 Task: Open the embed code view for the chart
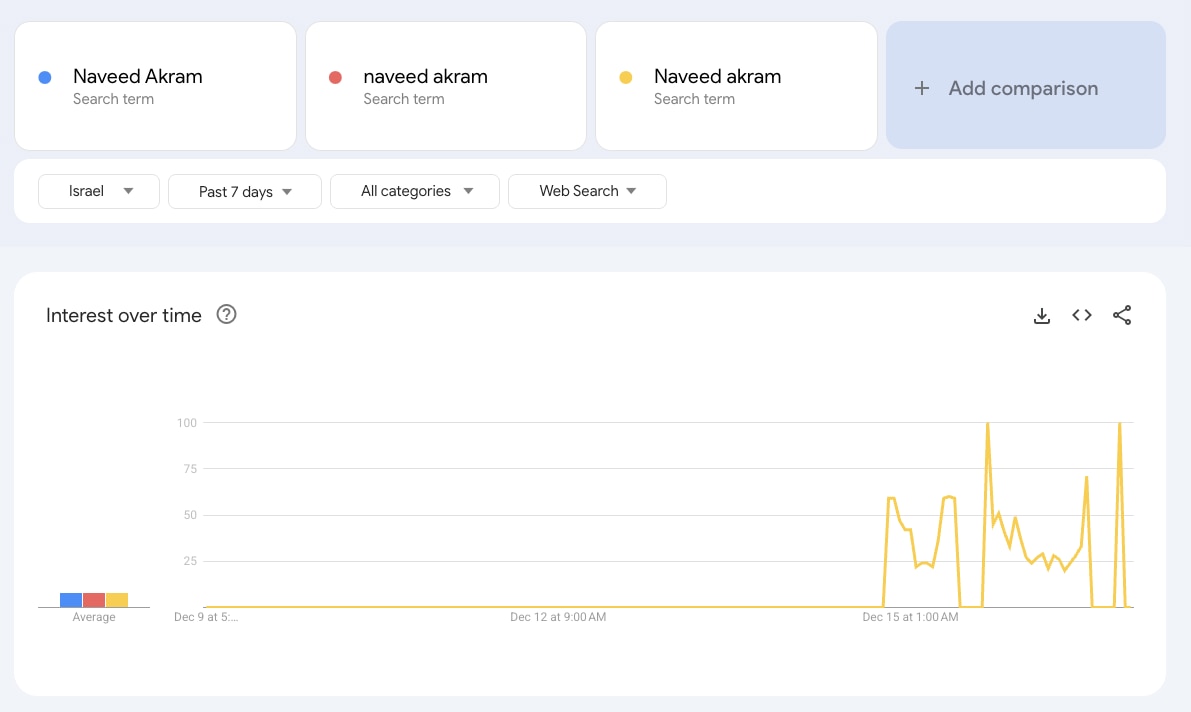coord(1081,315)
